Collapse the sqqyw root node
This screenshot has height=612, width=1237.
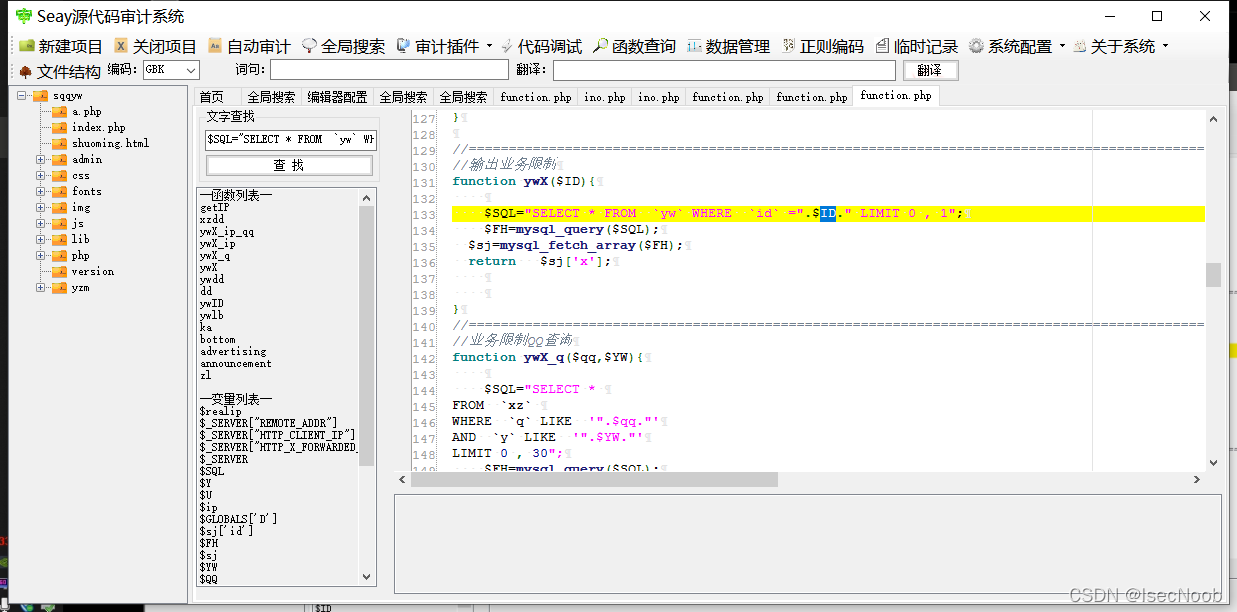click(22, 96)
